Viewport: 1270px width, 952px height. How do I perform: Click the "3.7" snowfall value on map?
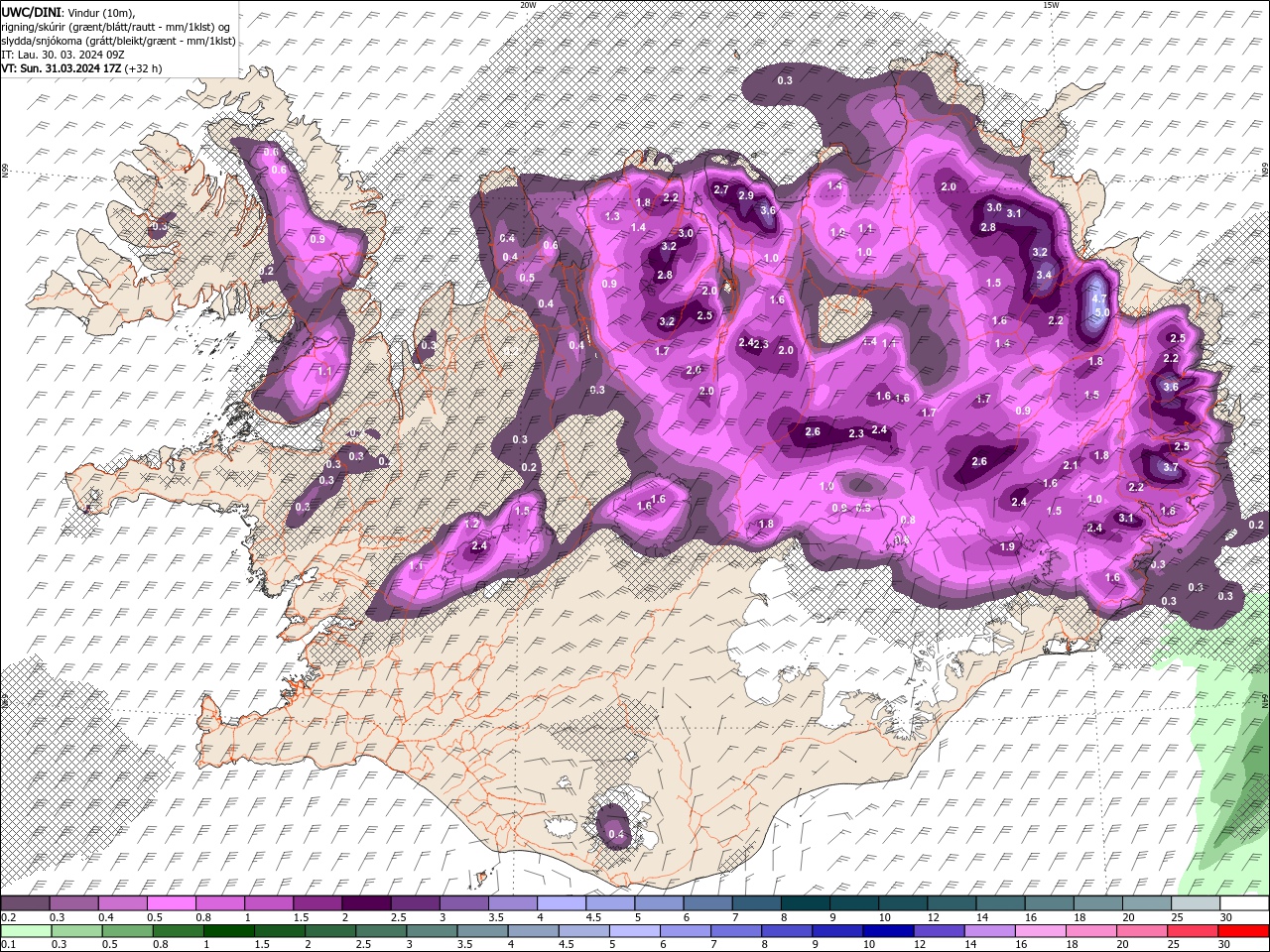point(1170,467)
